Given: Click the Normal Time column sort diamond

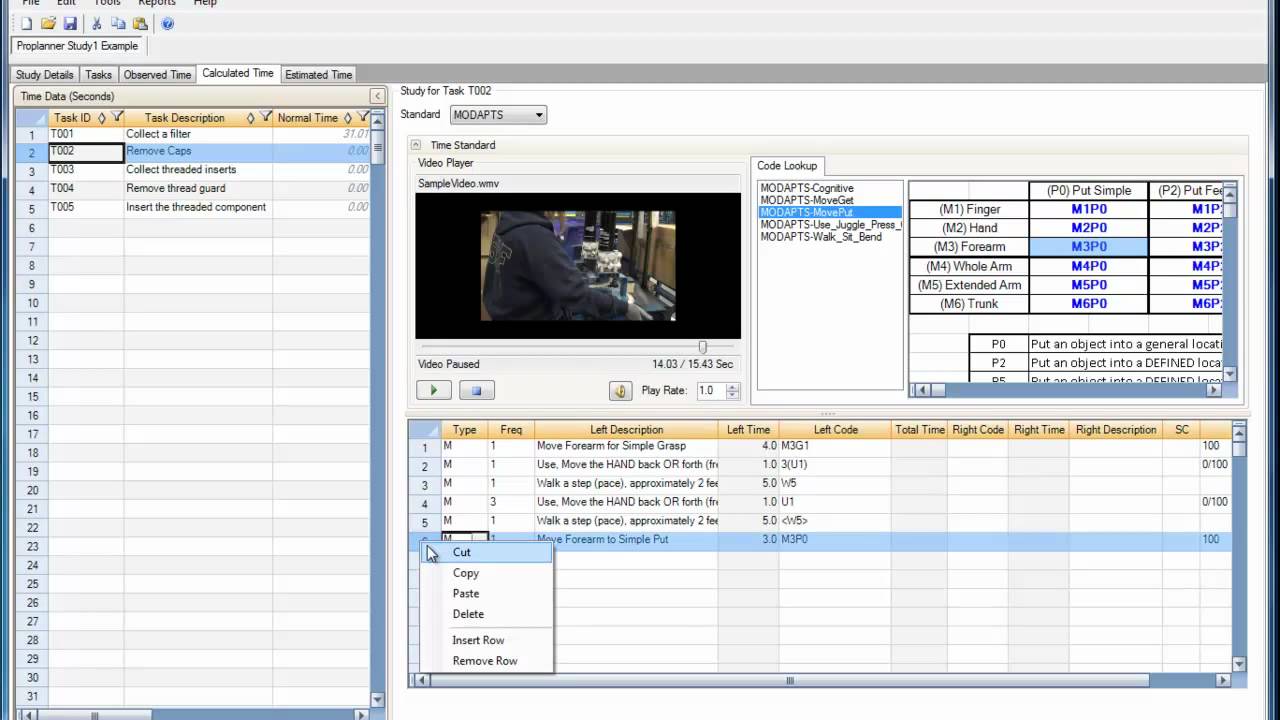Looking at the screenshot, I should pyautogui.click(x=348, y=118).
